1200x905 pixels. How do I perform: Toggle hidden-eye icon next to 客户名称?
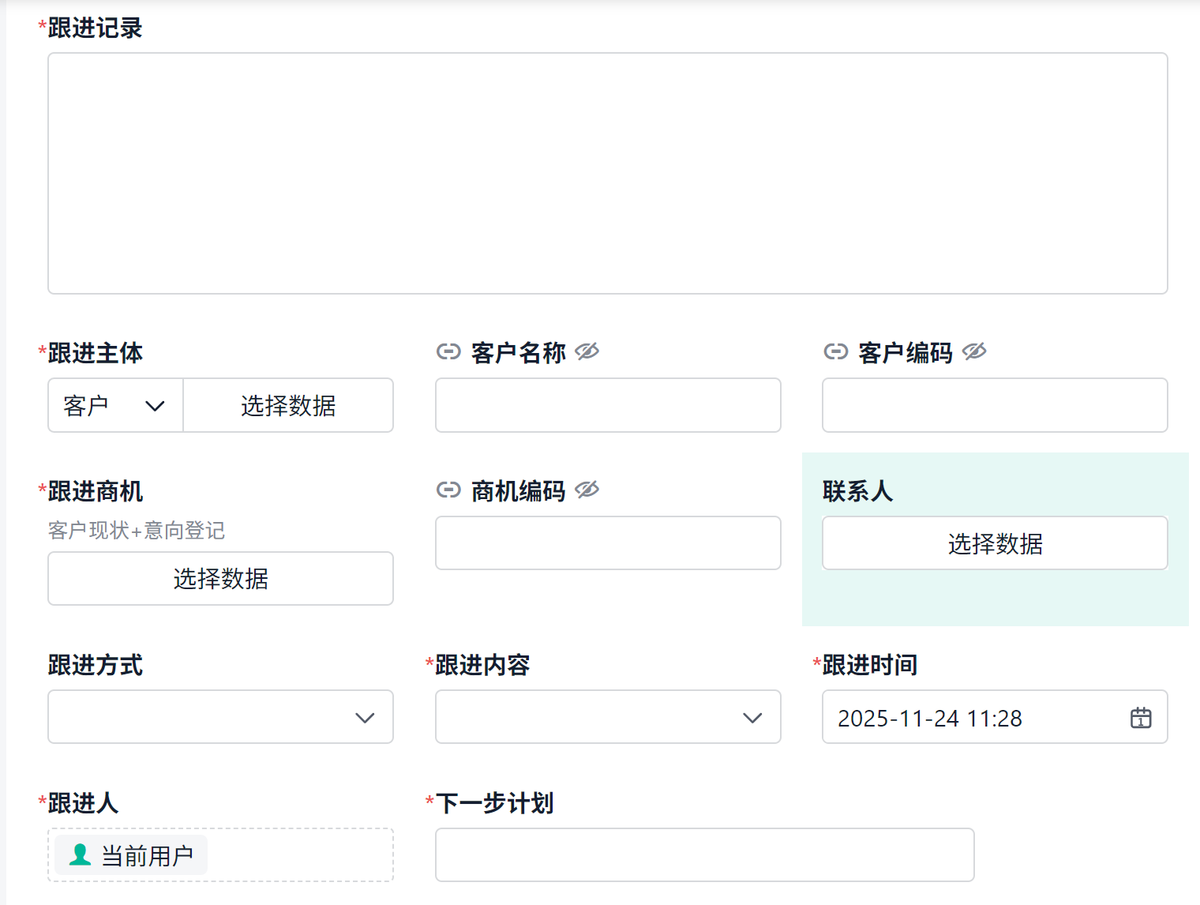587,351
